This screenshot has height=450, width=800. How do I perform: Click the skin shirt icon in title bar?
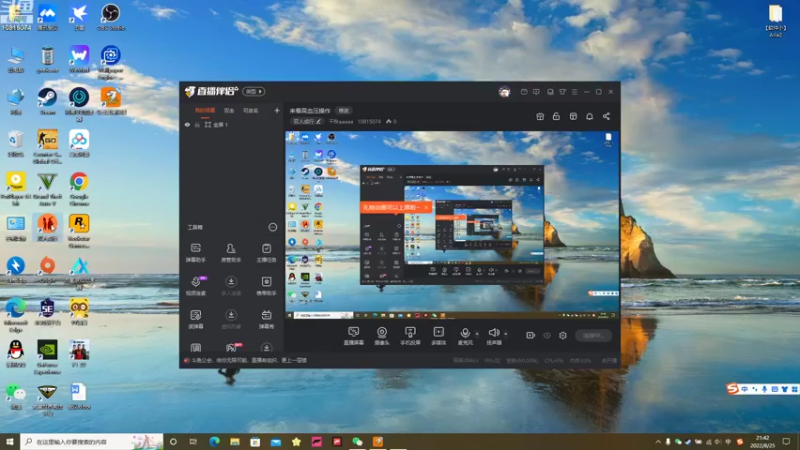562,92
